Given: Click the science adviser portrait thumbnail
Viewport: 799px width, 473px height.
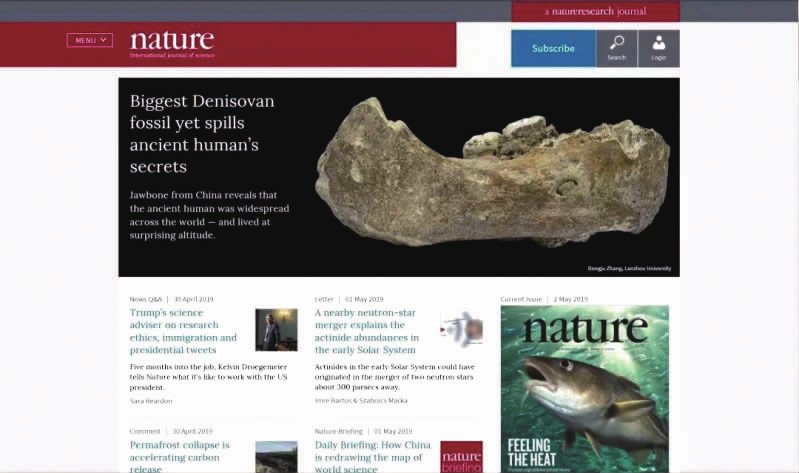Looking at the screenshot, I should (276, 330).
